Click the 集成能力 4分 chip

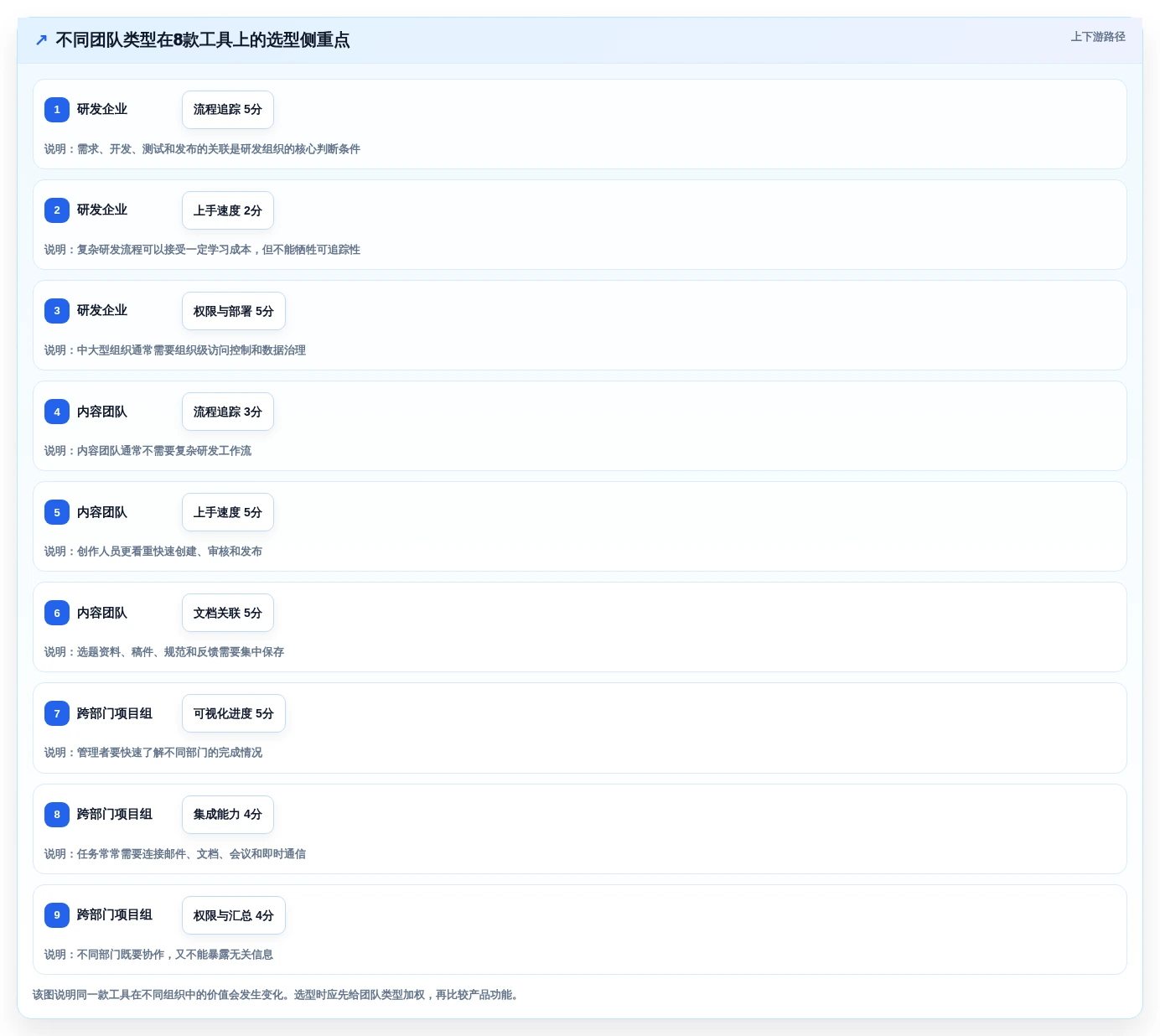click(228, 815)
